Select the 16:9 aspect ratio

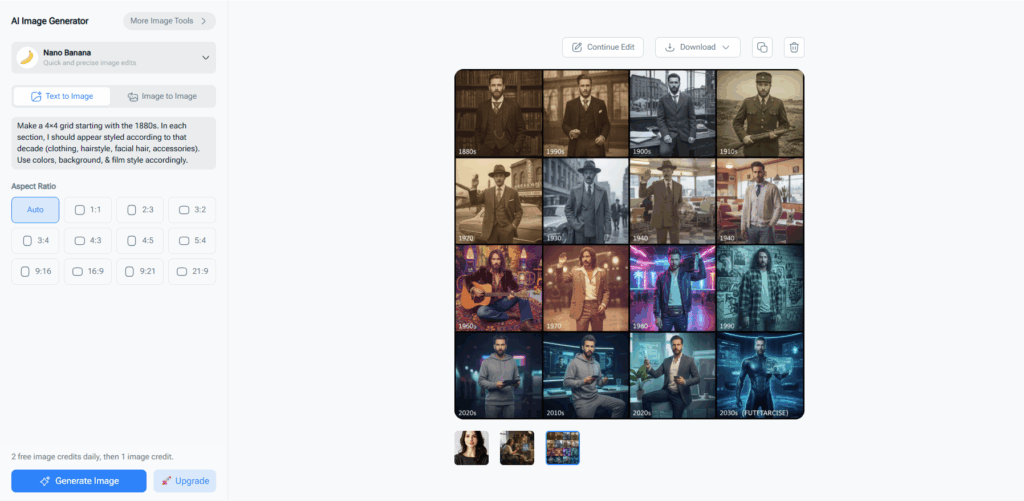pos(88,271)
